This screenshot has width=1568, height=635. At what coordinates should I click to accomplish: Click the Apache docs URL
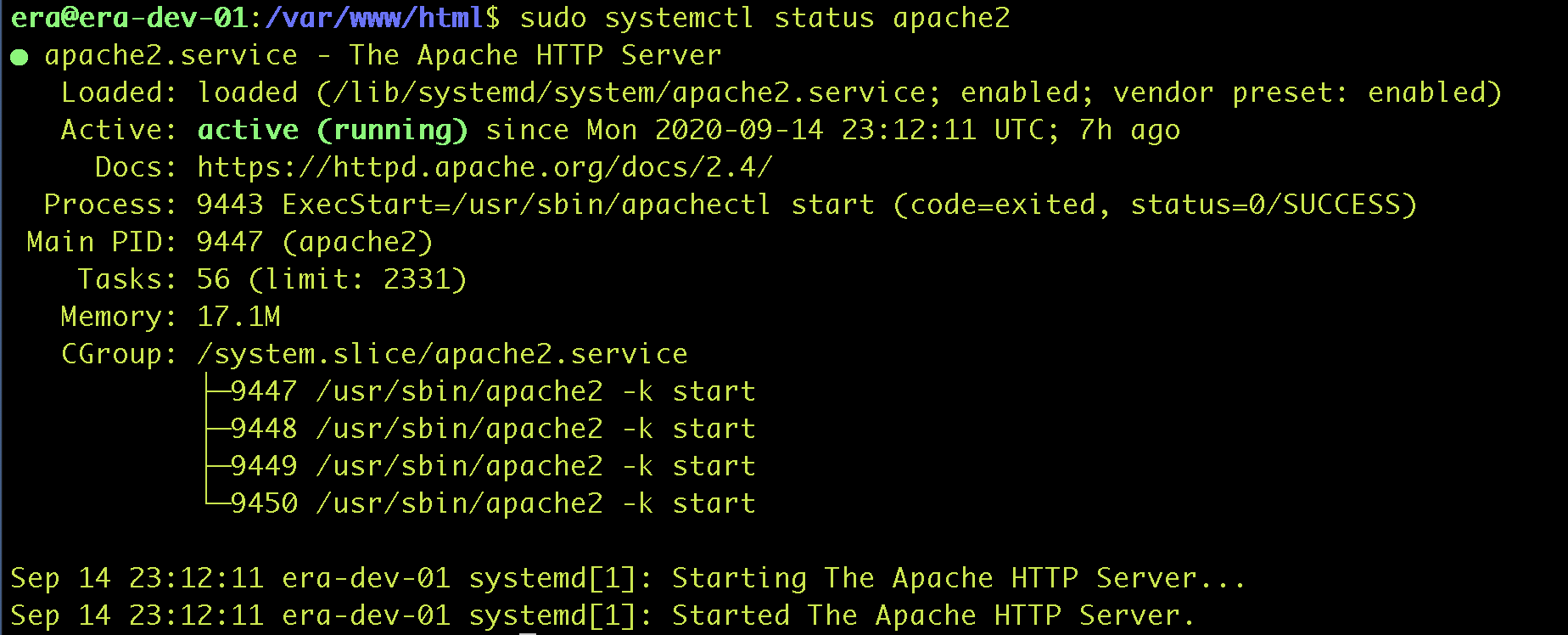click(484, 167)
